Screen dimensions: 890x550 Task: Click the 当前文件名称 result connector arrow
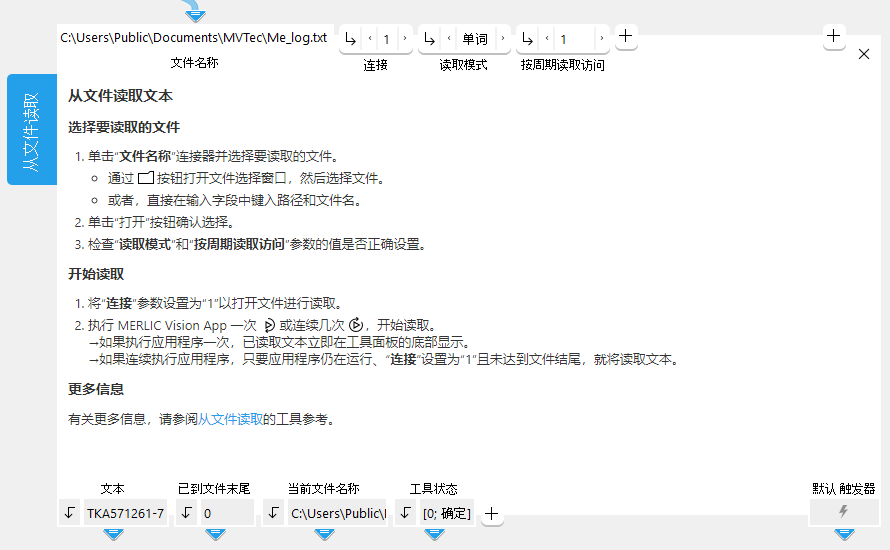pyautogui.click(x=274, y=513)
